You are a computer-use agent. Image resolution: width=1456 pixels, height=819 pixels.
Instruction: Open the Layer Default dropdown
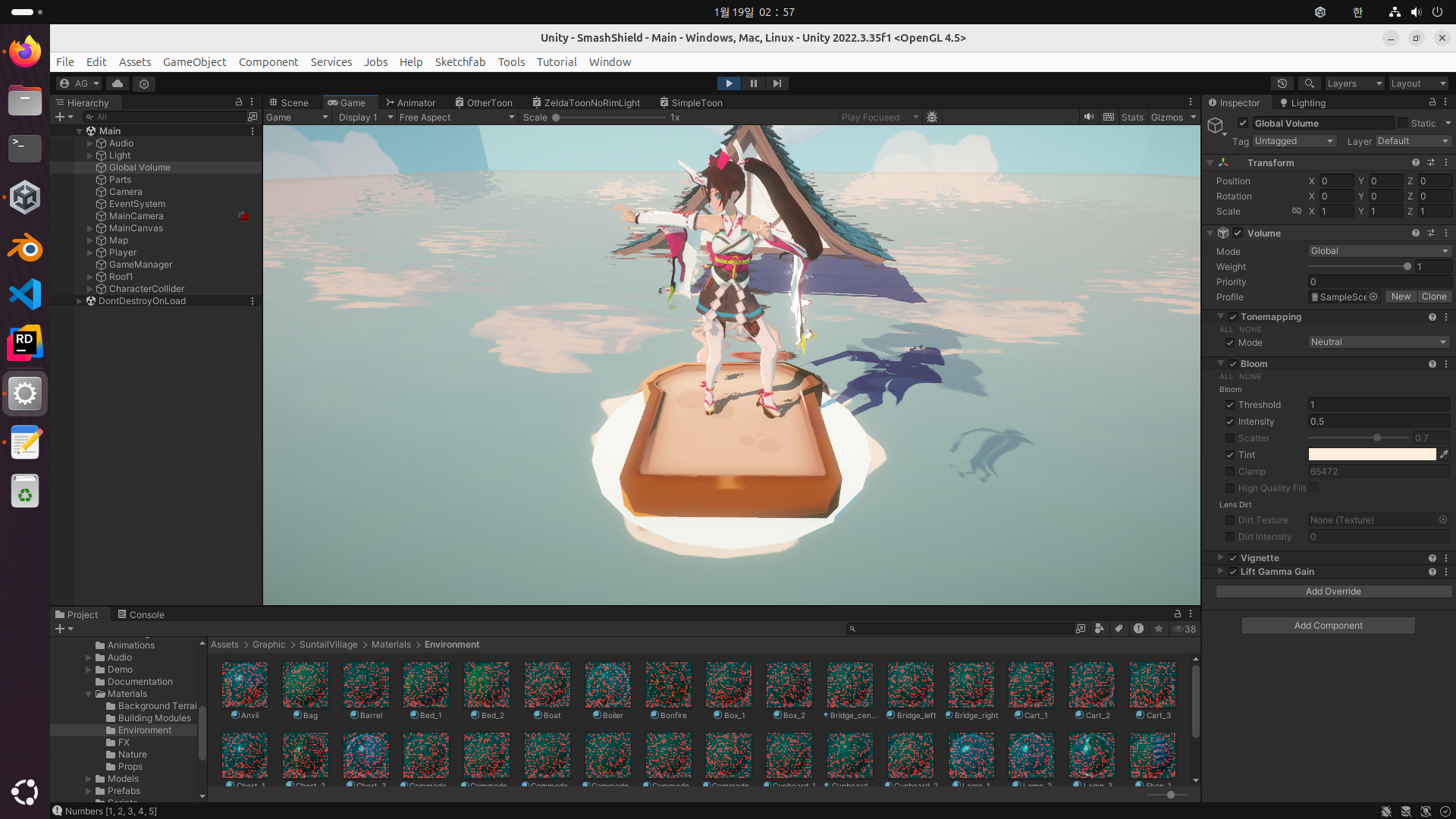coord(1413,141)
